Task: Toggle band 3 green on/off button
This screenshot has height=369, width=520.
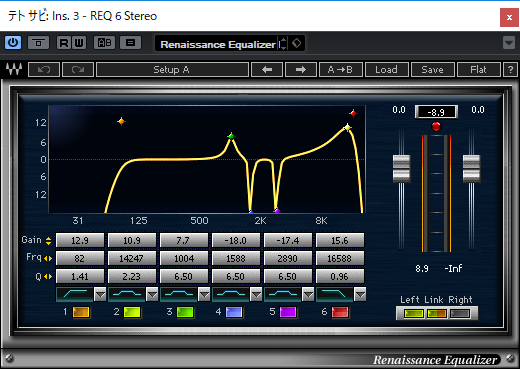Action: point(185,312)
